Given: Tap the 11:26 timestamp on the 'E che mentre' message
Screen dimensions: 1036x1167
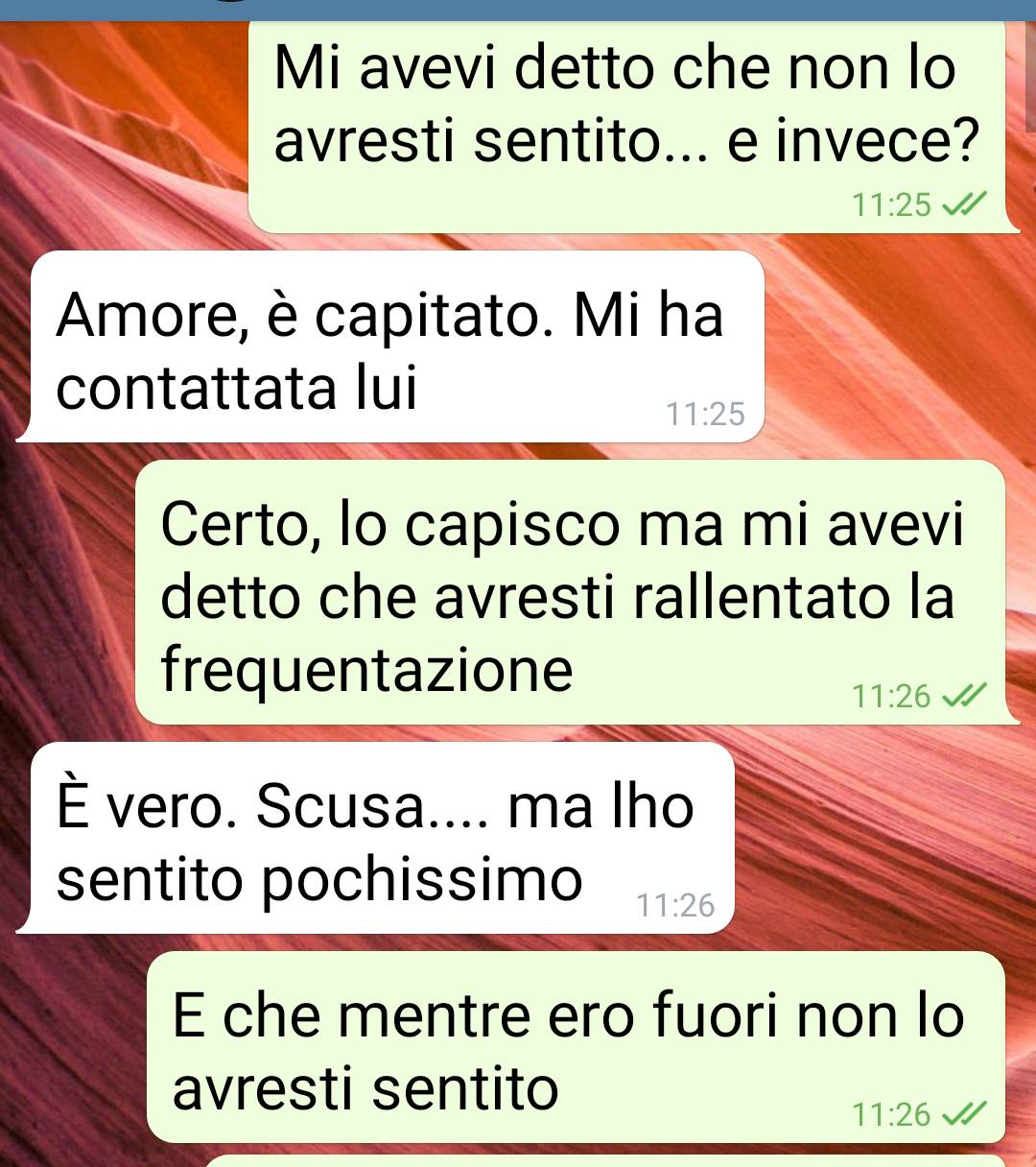Looking at the screenshot, I should coord(891,1114).
